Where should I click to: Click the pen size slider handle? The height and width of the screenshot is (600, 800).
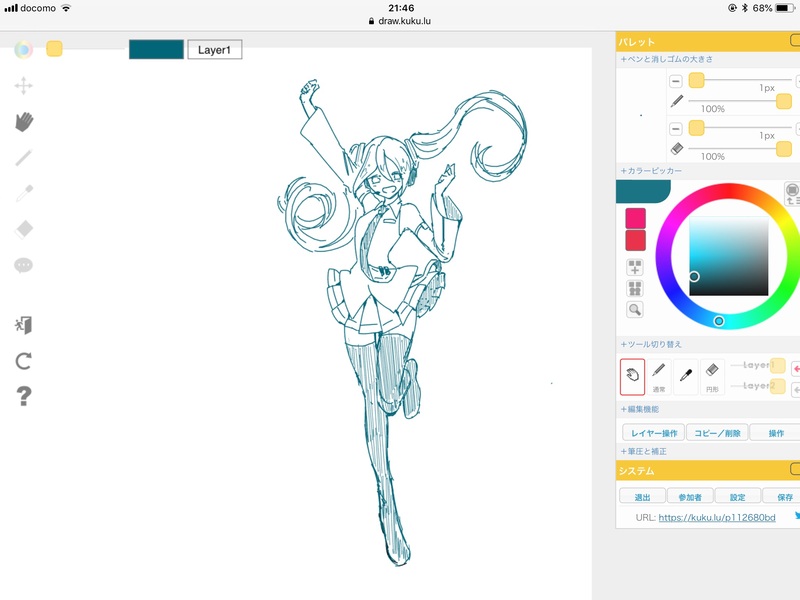pos(696,80)
